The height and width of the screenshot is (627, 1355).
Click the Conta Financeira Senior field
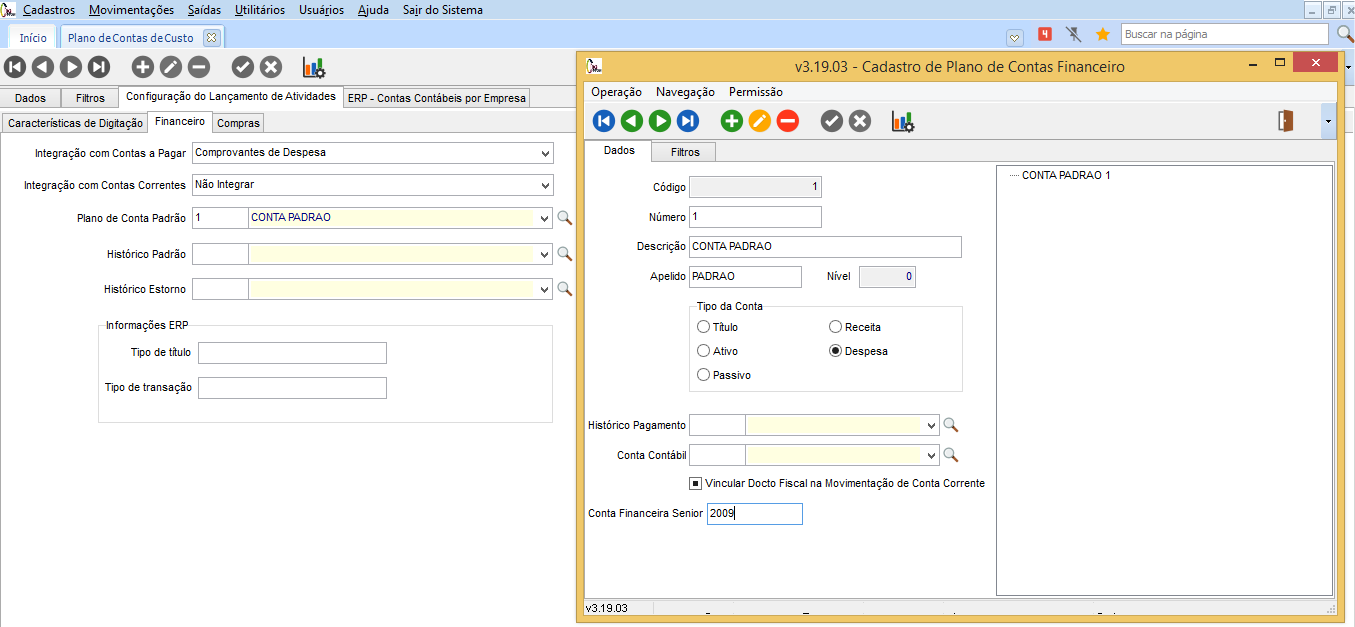coord(754,513)
